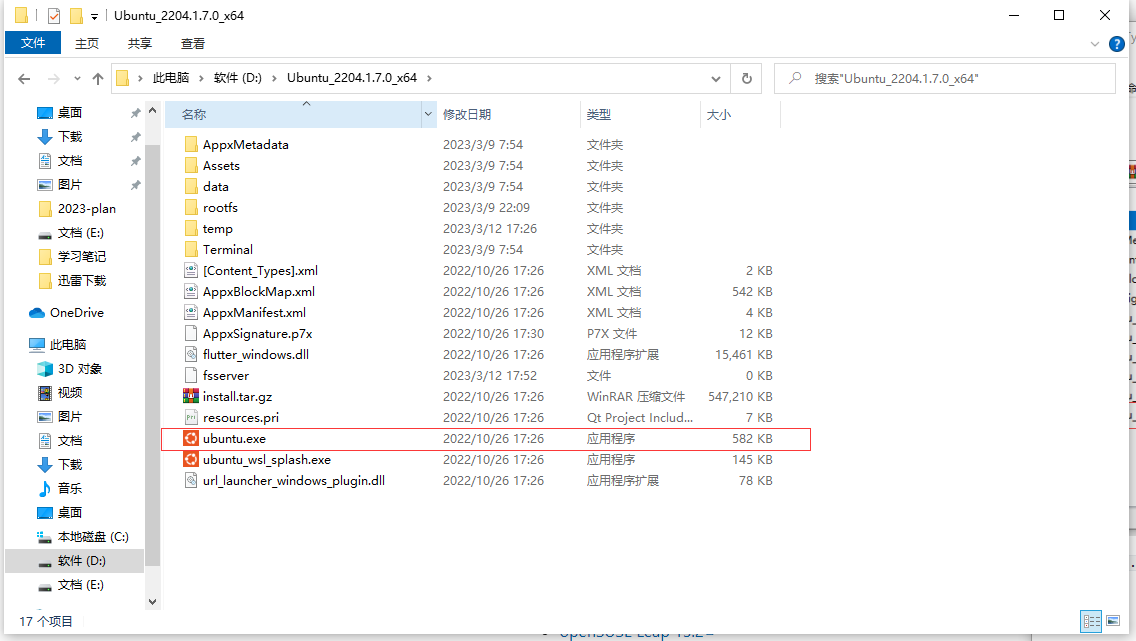Expand the ribbon chevron

click(x=1095, y=44)
